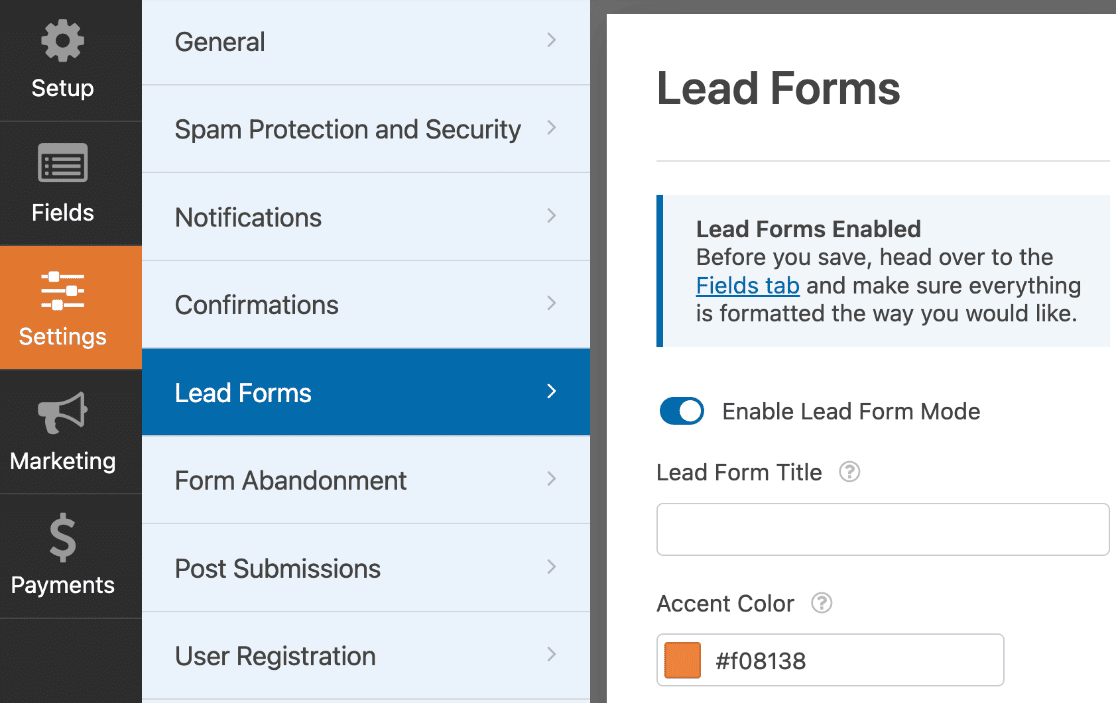Open the Marketing megaphone icon
The width and height of the screenshot is (1116, 703).
(x=62, y=414)
